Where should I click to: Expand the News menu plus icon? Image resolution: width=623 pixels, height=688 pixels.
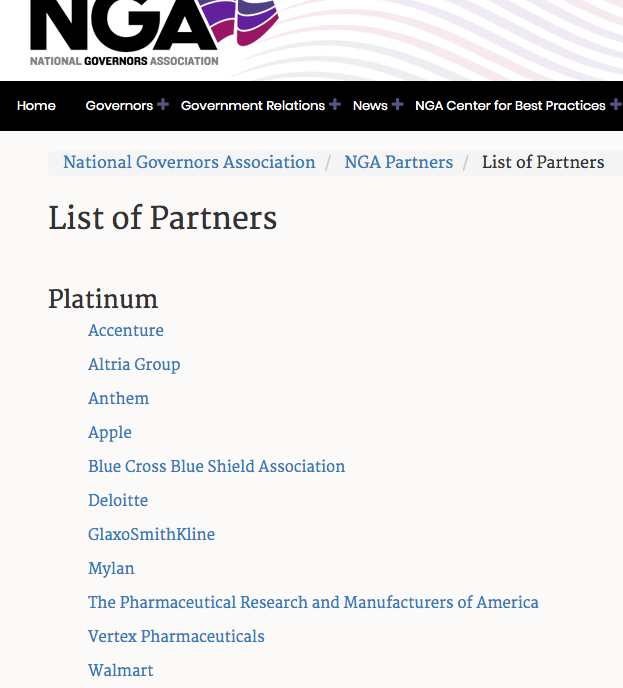point(397,105)
